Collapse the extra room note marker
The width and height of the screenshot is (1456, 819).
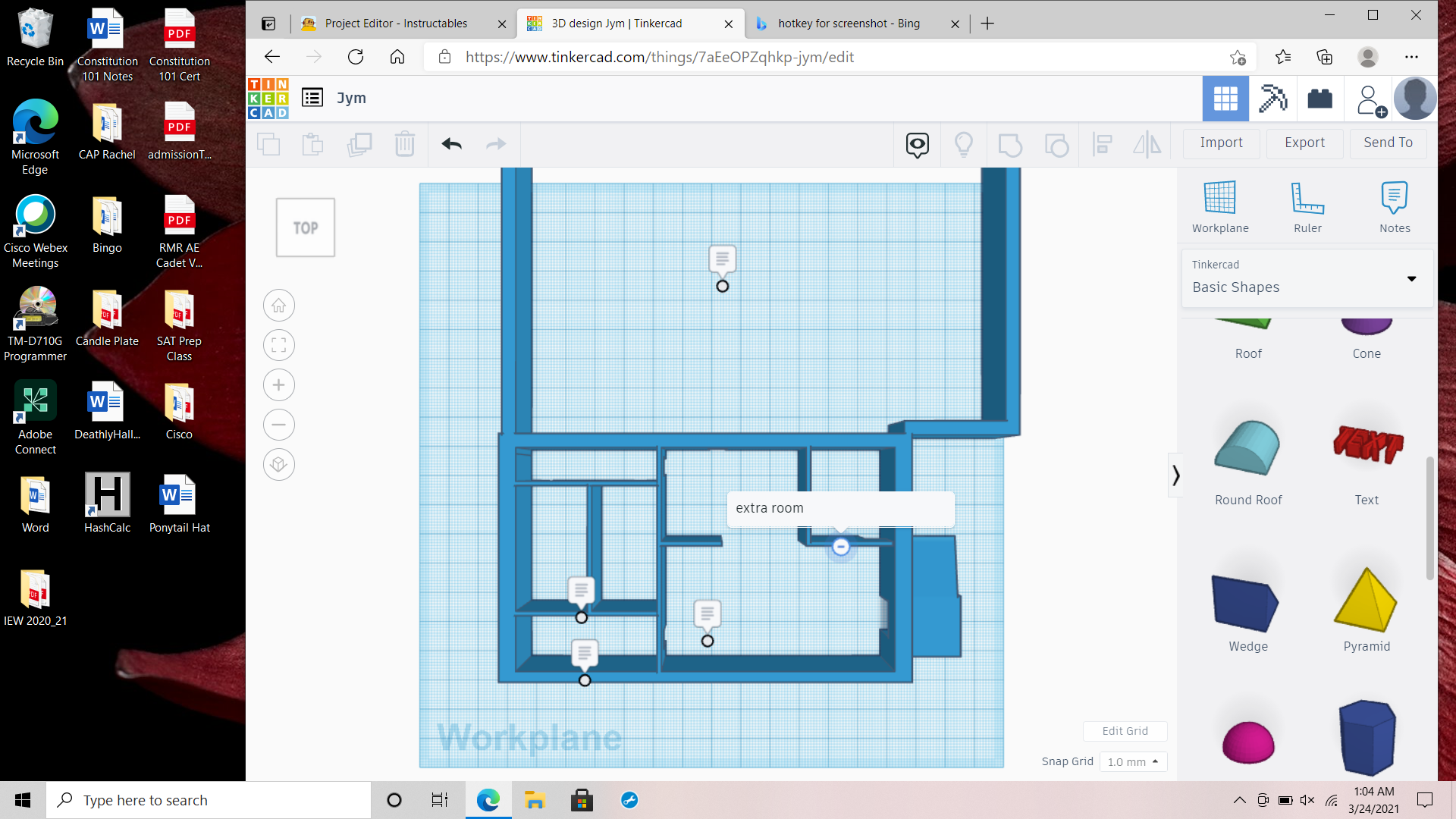(841, 547)
